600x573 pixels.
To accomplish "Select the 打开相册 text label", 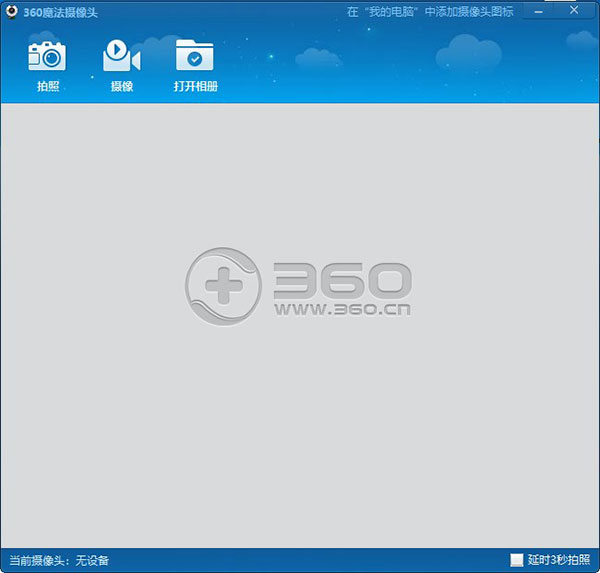I will pos(195,87).
